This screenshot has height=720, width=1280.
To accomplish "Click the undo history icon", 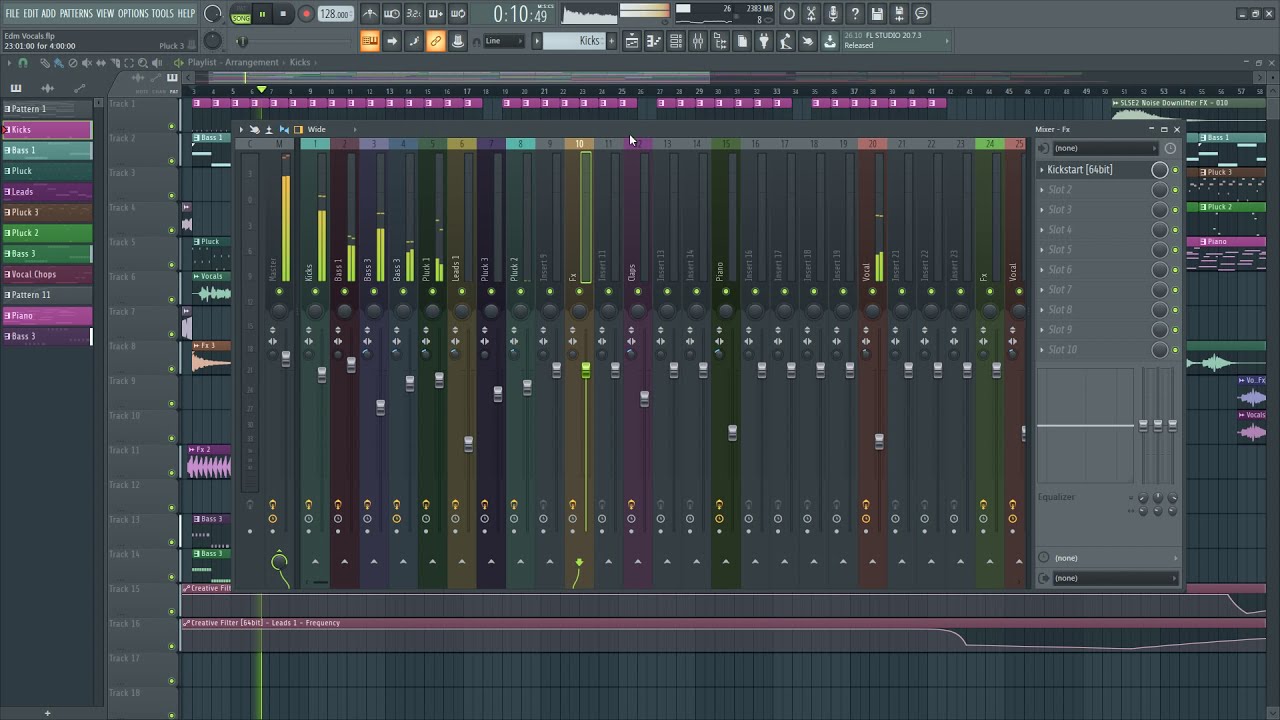I will coord(789,14).
